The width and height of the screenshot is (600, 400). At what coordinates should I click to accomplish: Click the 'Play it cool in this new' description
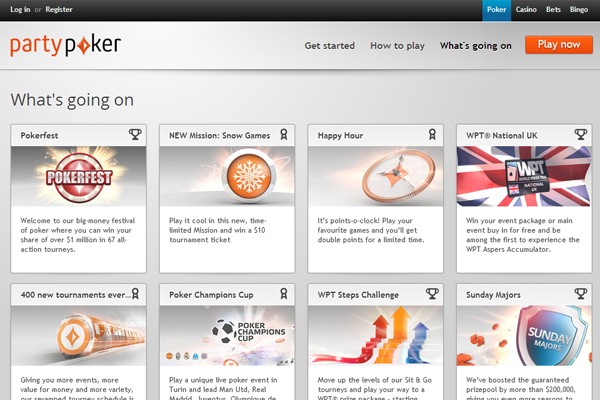(x=218, y=230)
